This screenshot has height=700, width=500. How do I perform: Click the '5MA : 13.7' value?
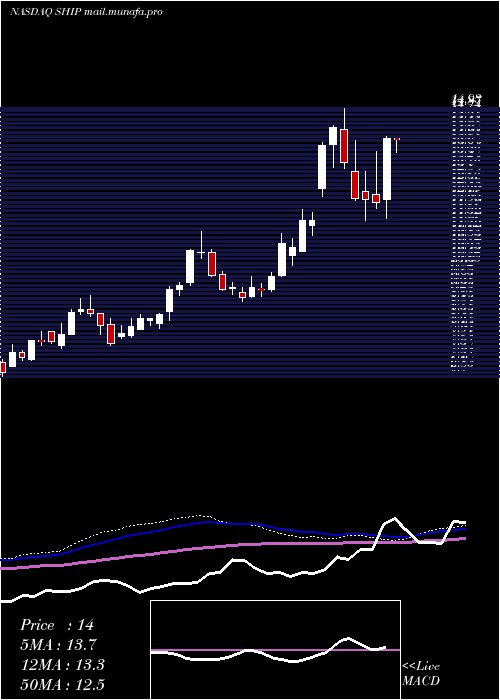(58, 645)
